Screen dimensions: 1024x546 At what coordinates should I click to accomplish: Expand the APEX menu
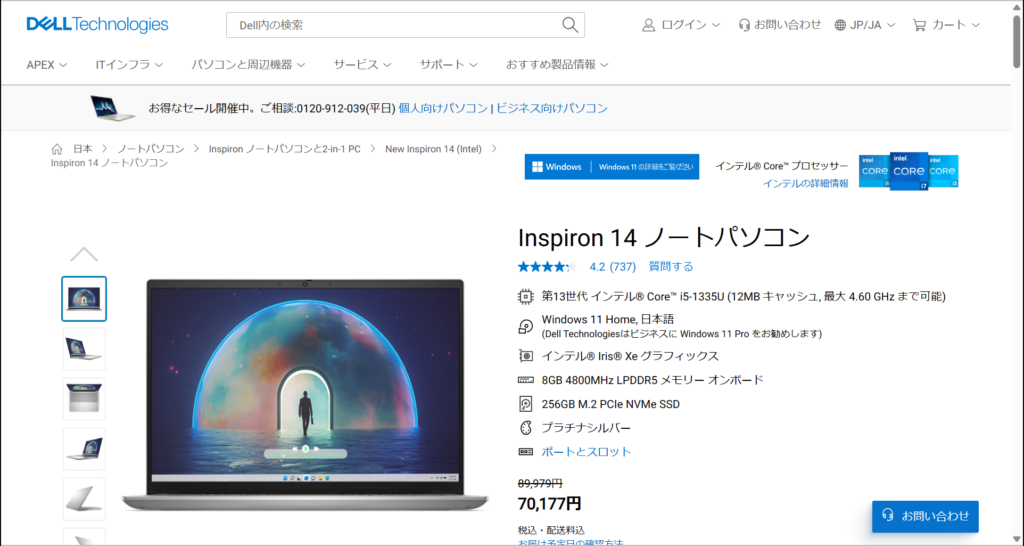[x=47, y=65]
